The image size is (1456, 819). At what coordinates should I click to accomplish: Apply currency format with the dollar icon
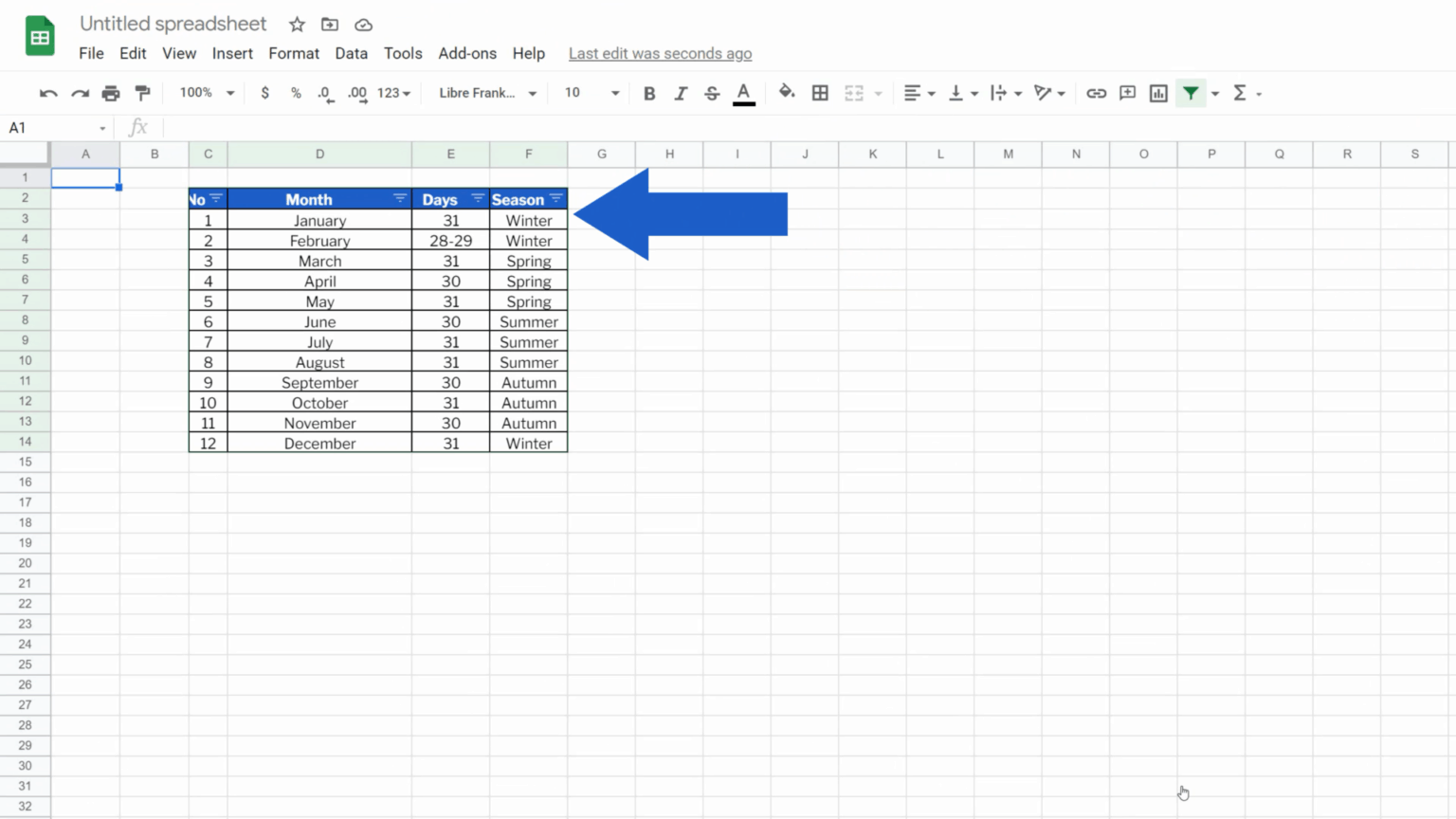point(265,93)
